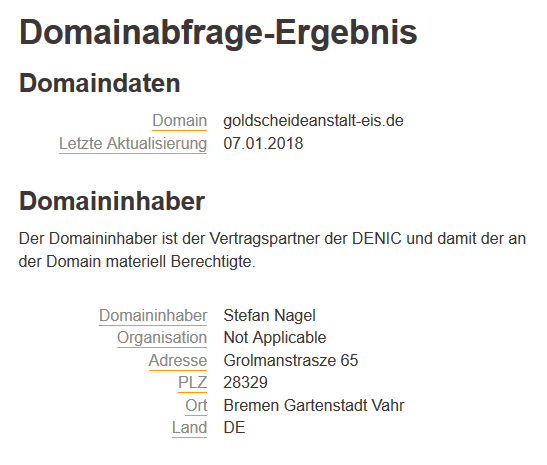Click the bold Domaininhaber section heading
This screenshot has width=547, height=465.
(112, 201)
